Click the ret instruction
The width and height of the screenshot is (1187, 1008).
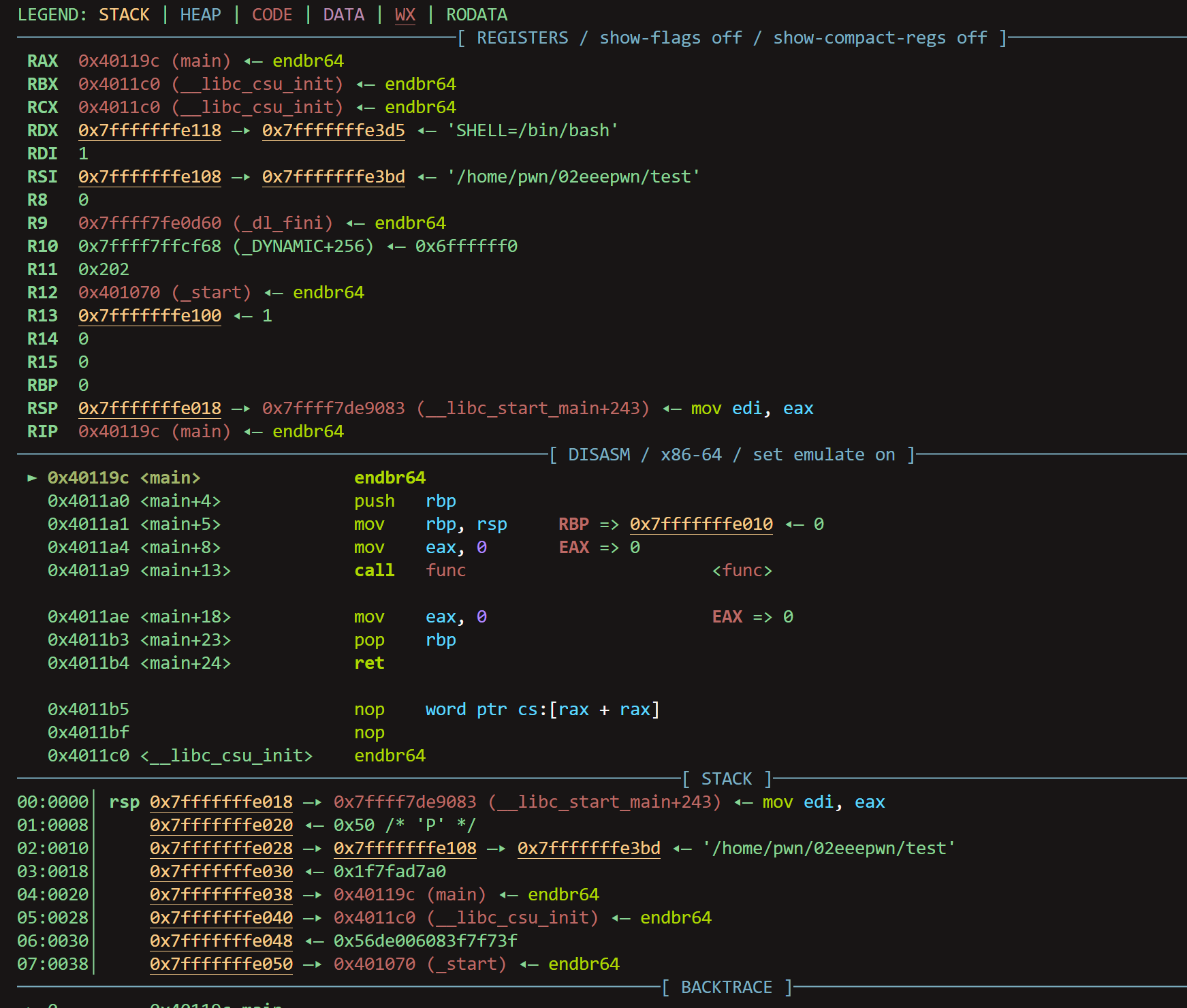click(x=369, y=663)
